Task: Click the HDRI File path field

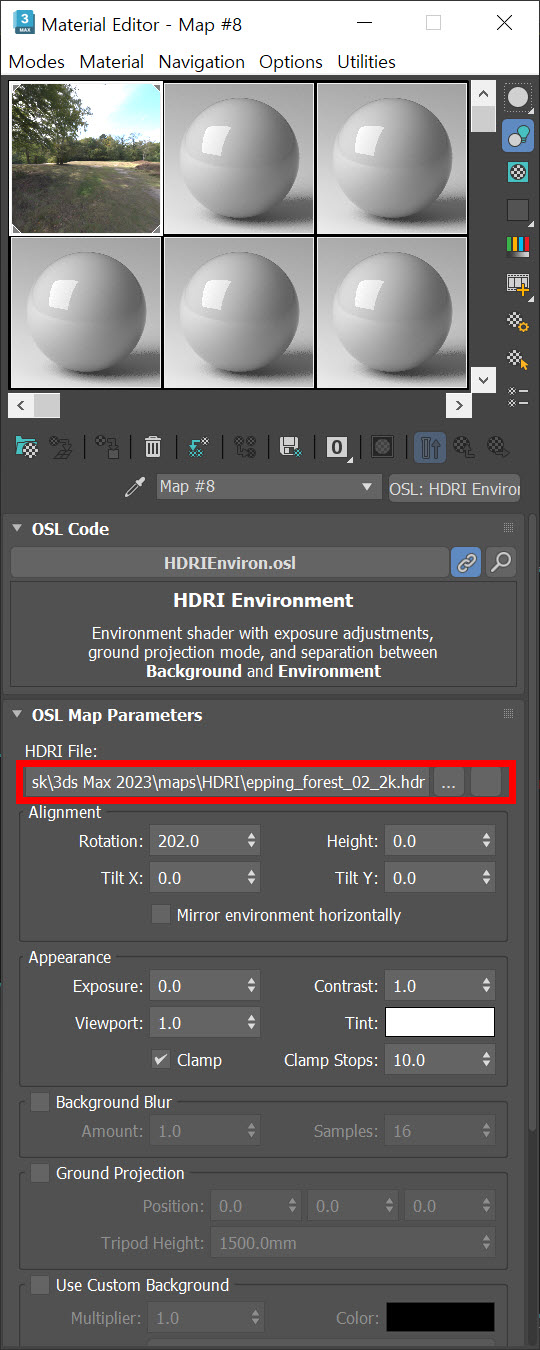Action: pyautogui.click(x=229, y=783)
